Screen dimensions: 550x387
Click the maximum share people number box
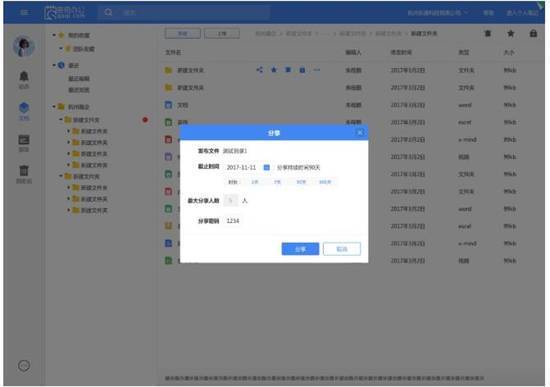(x=230, y=200)
